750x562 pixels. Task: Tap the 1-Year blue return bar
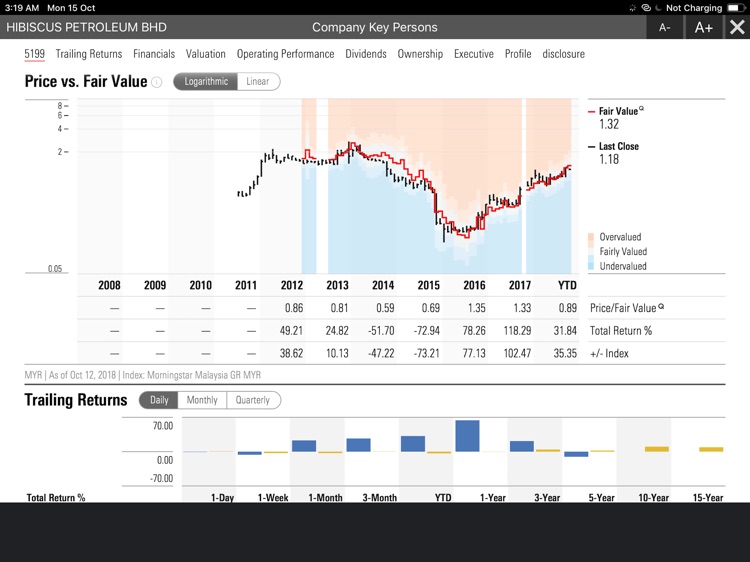pos(467,436)
